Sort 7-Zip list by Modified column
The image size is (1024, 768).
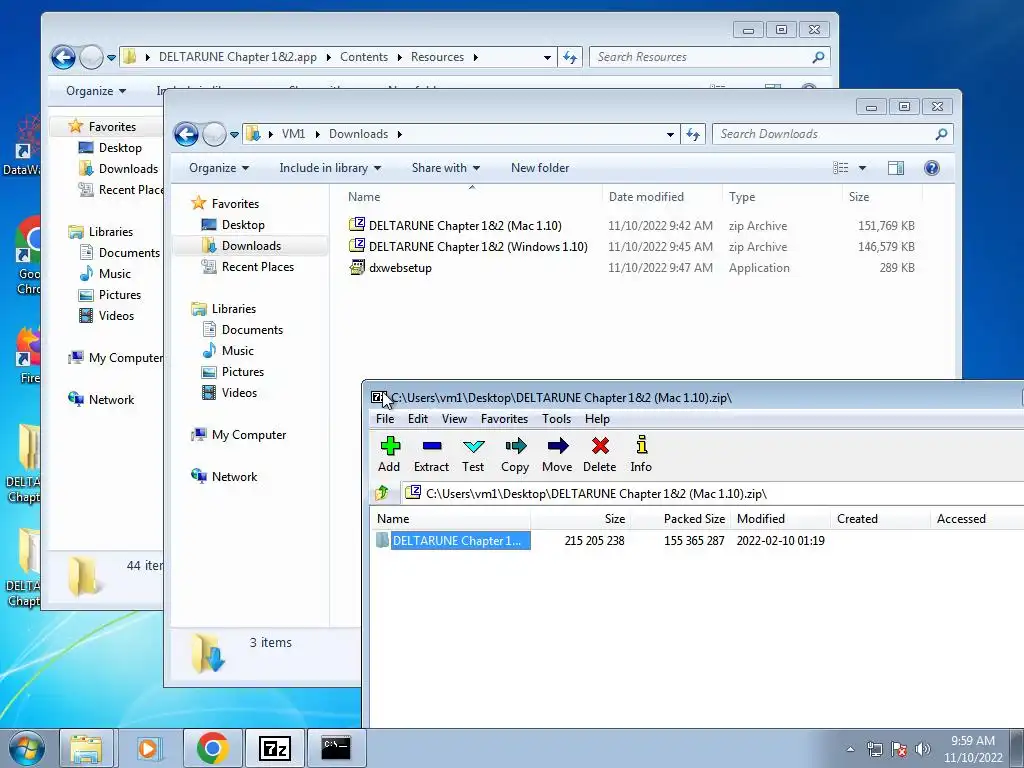coord(761,519)
